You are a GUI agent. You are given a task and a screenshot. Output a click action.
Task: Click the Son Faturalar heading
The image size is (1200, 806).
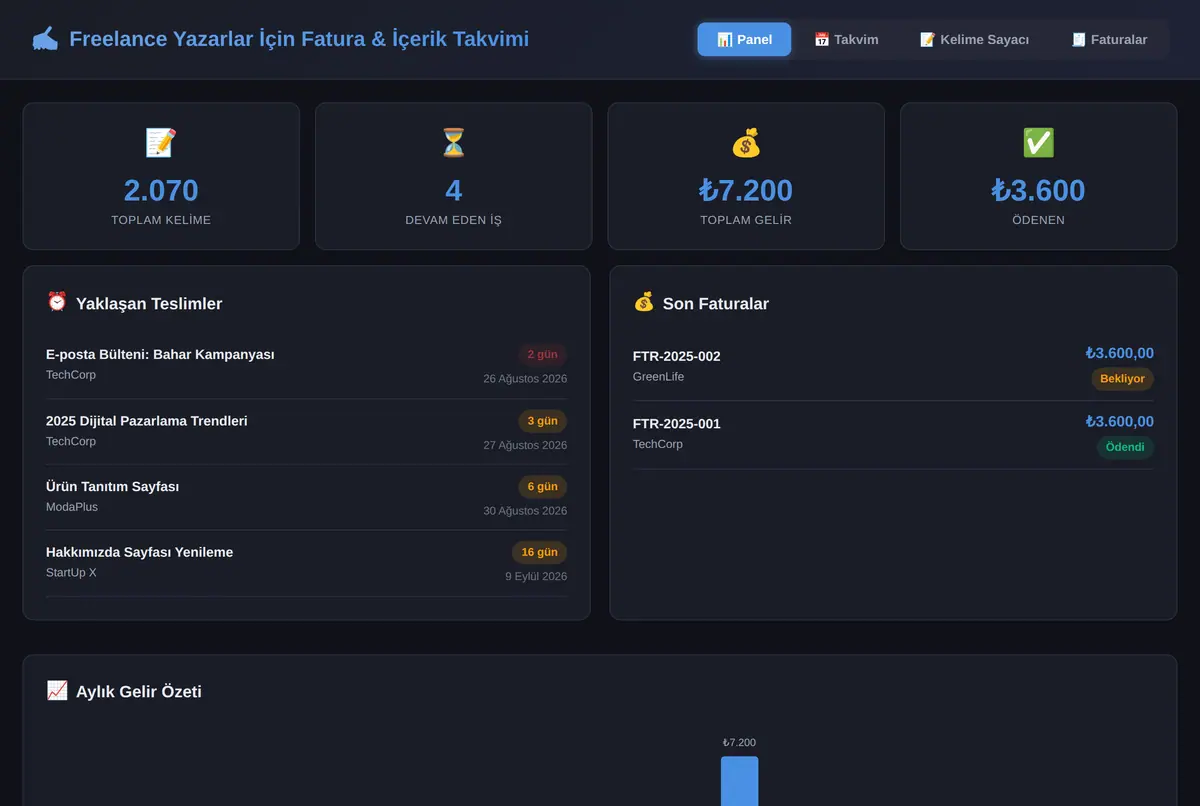click(x=716, y=304)
